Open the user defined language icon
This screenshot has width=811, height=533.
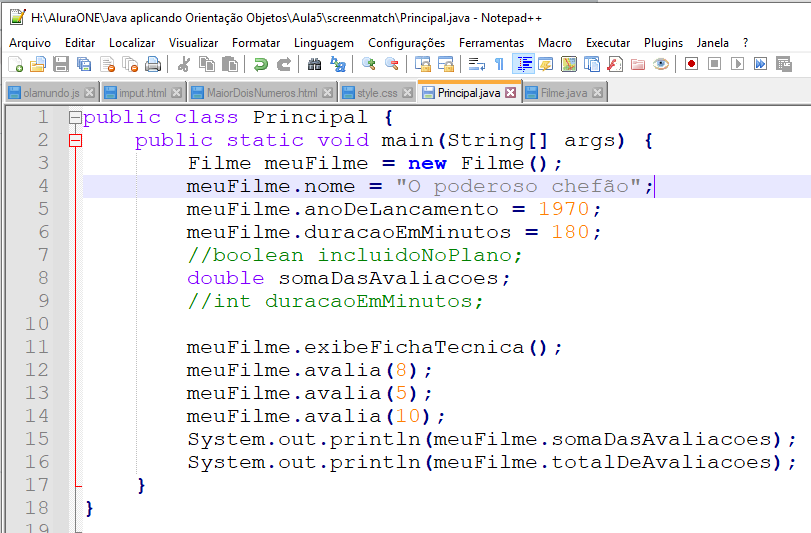coord(546,64)
